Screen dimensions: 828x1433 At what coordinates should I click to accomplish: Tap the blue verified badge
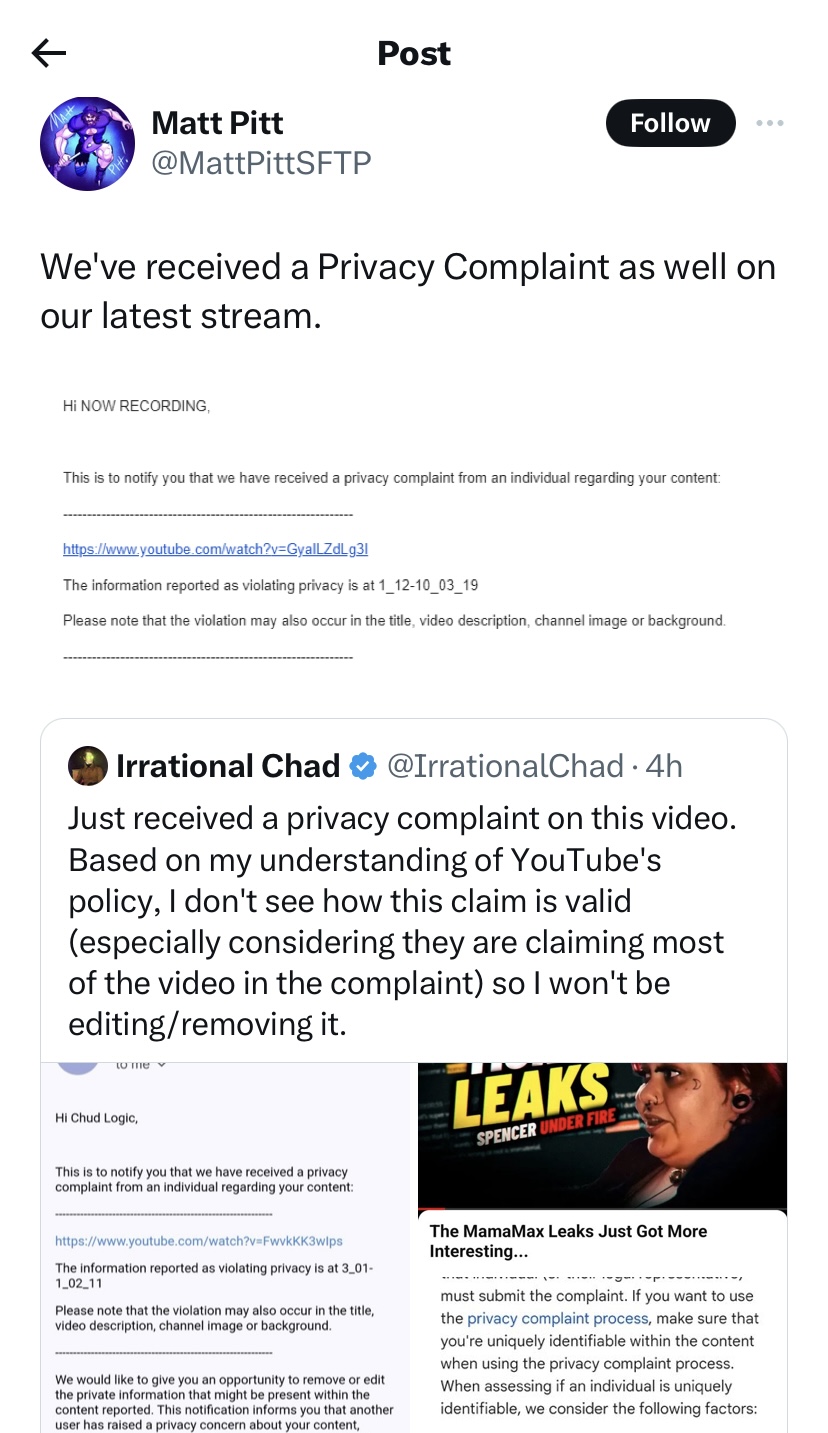pos(362,766)
